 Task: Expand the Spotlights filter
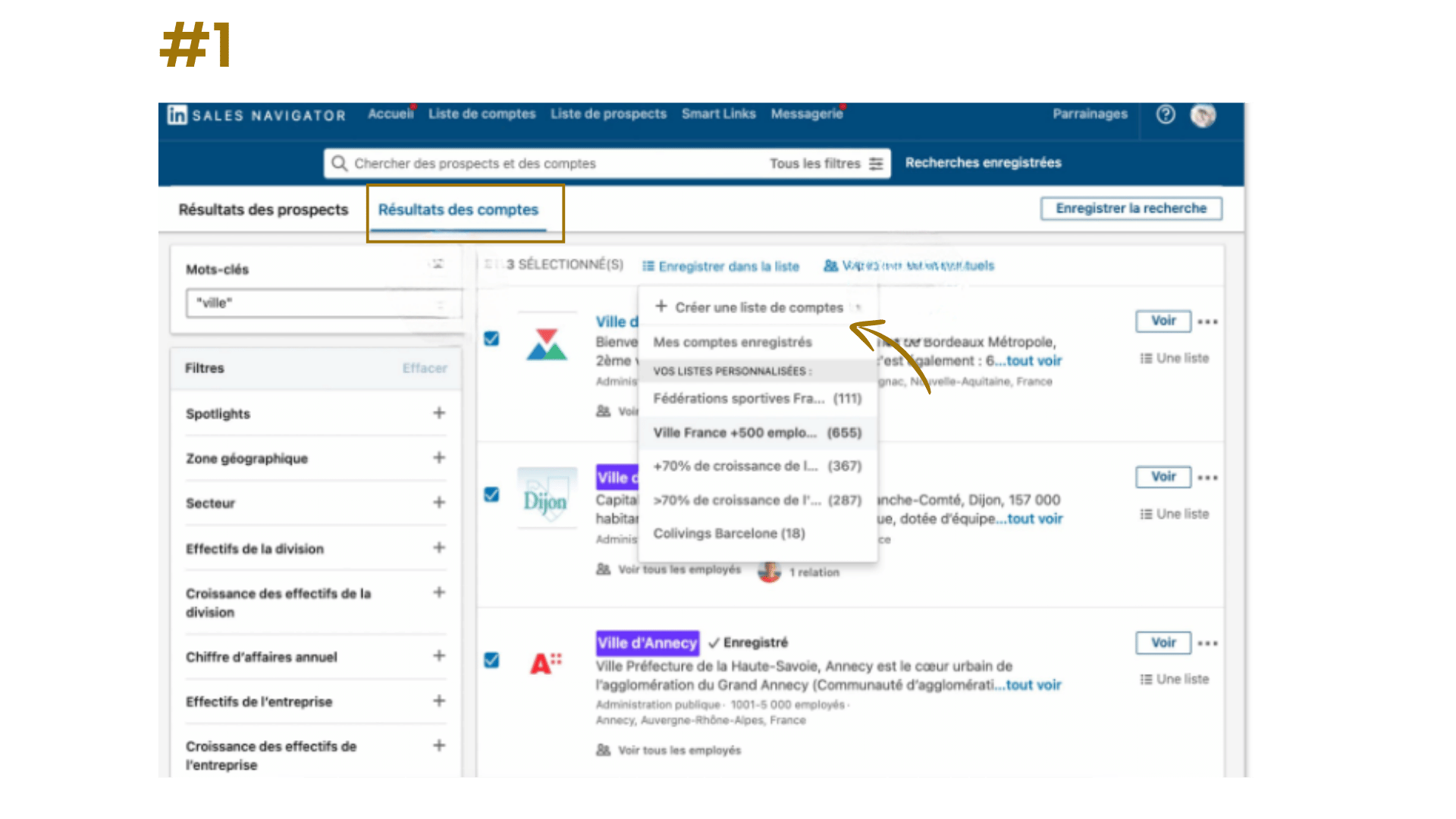point(439,413)
